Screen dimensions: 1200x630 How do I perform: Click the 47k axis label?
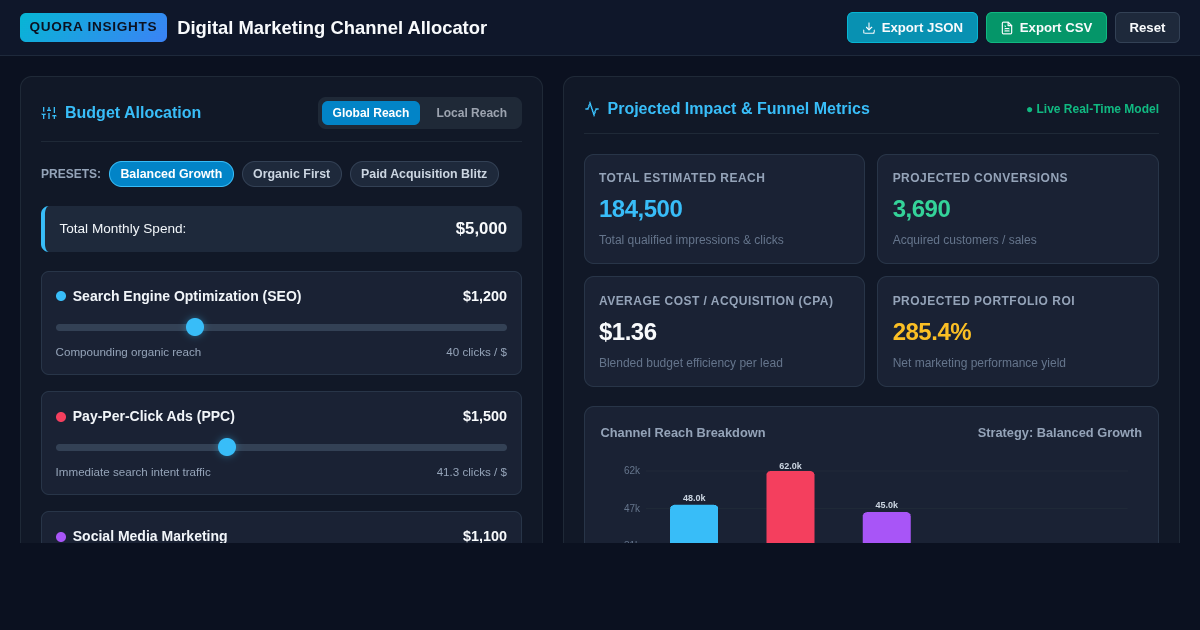click(632, 509)
